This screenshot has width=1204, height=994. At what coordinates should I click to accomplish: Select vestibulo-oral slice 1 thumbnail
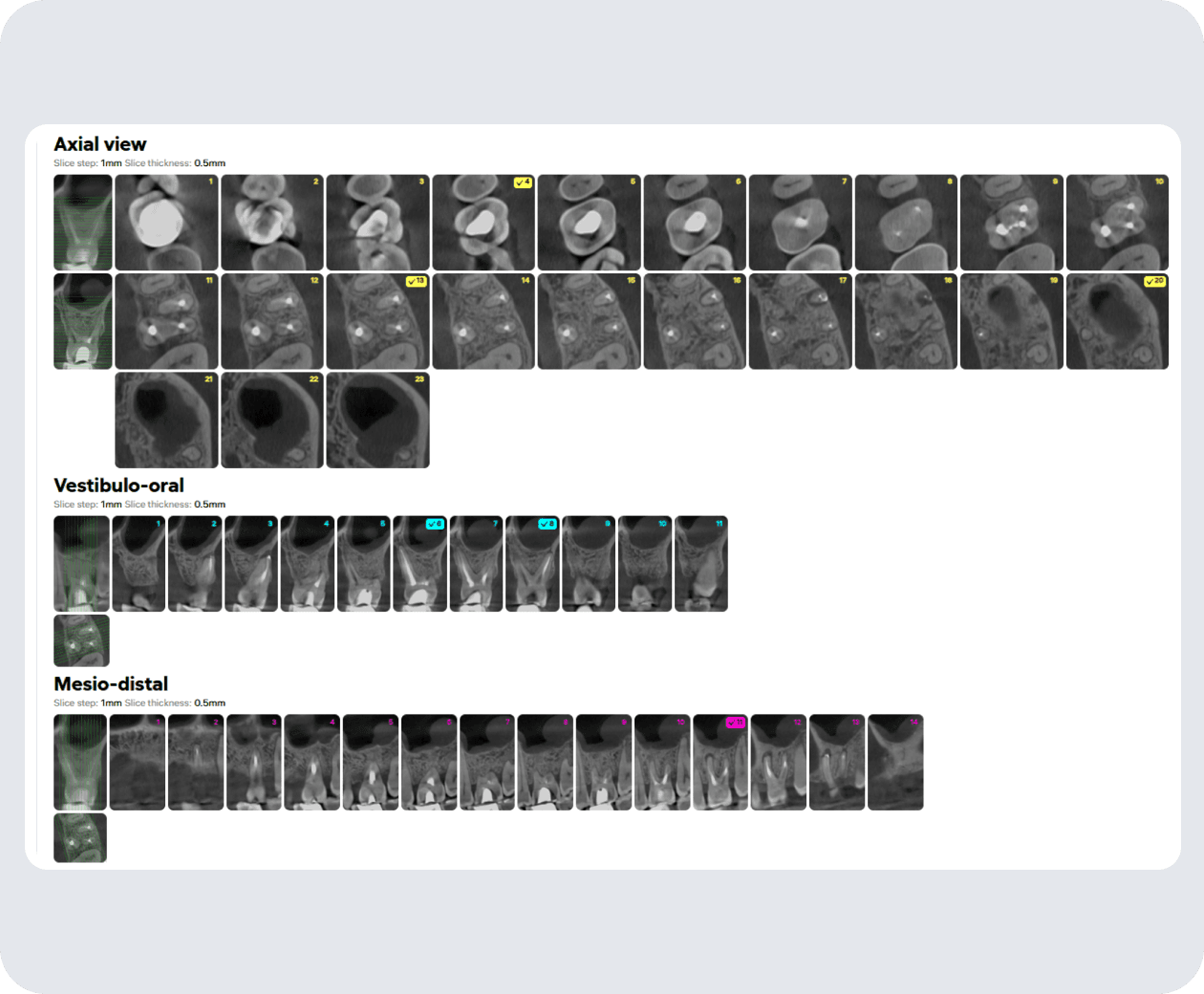(139, 564)
